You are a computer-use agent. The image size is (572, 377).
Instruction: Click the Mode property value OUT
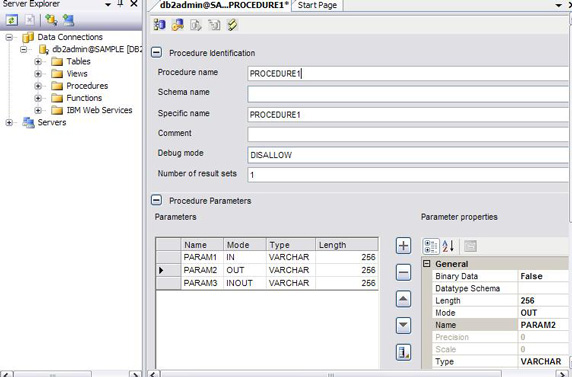(543, 313)
